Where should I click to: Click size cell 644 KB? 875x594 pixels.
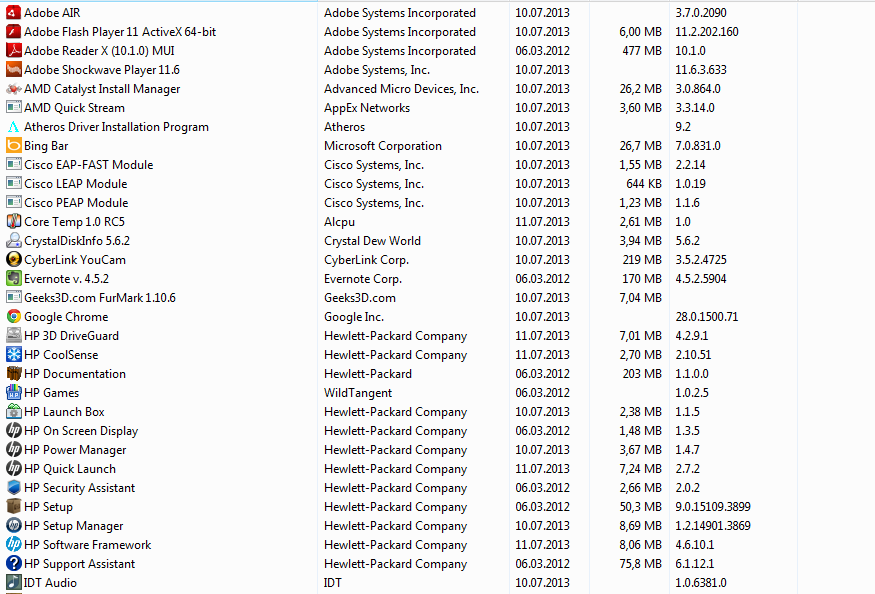pyautogui.click(x=643, y=184)
